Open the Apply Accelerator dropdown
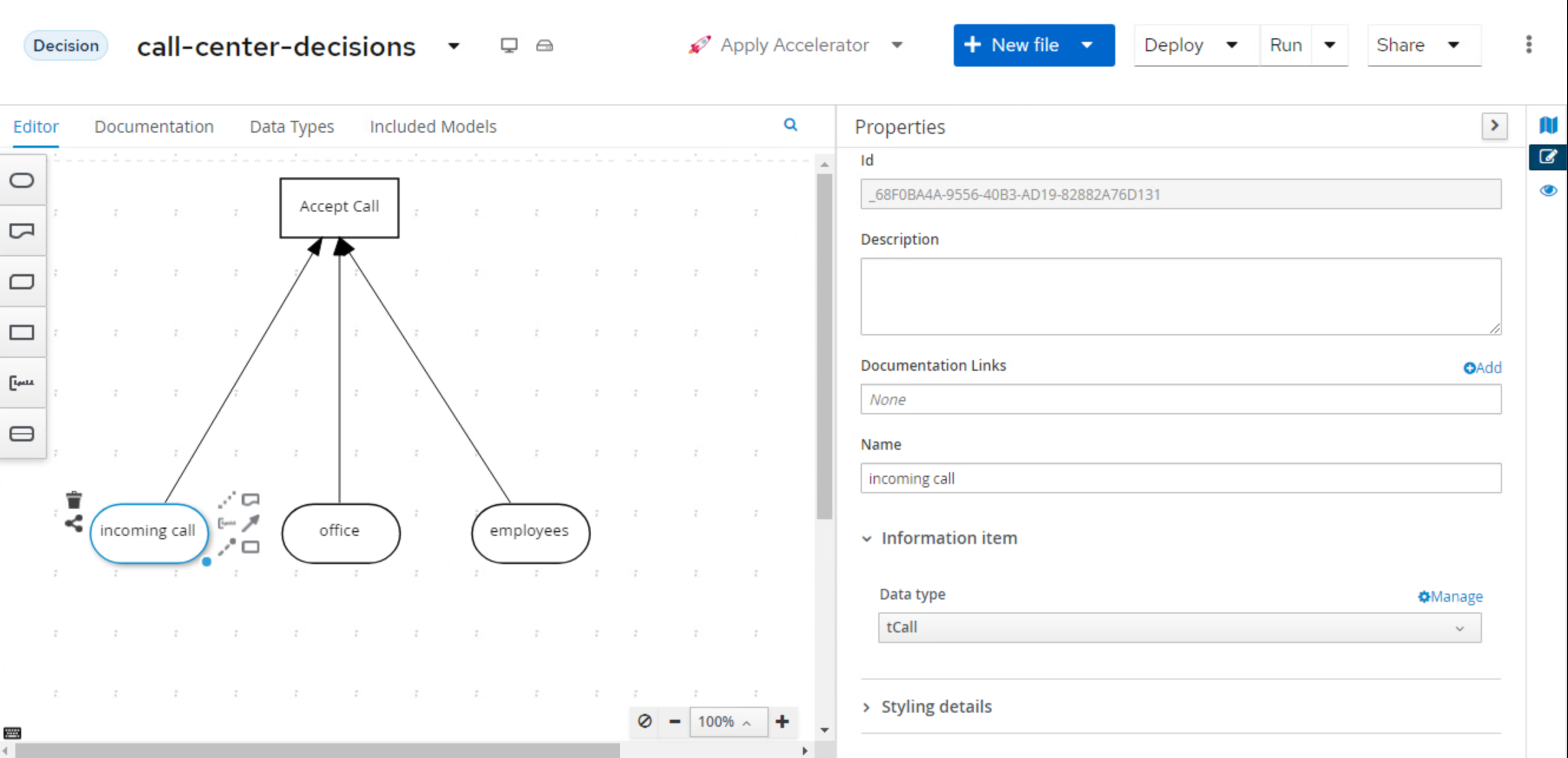The image size is (1568, 758). (x=897, y=45)
